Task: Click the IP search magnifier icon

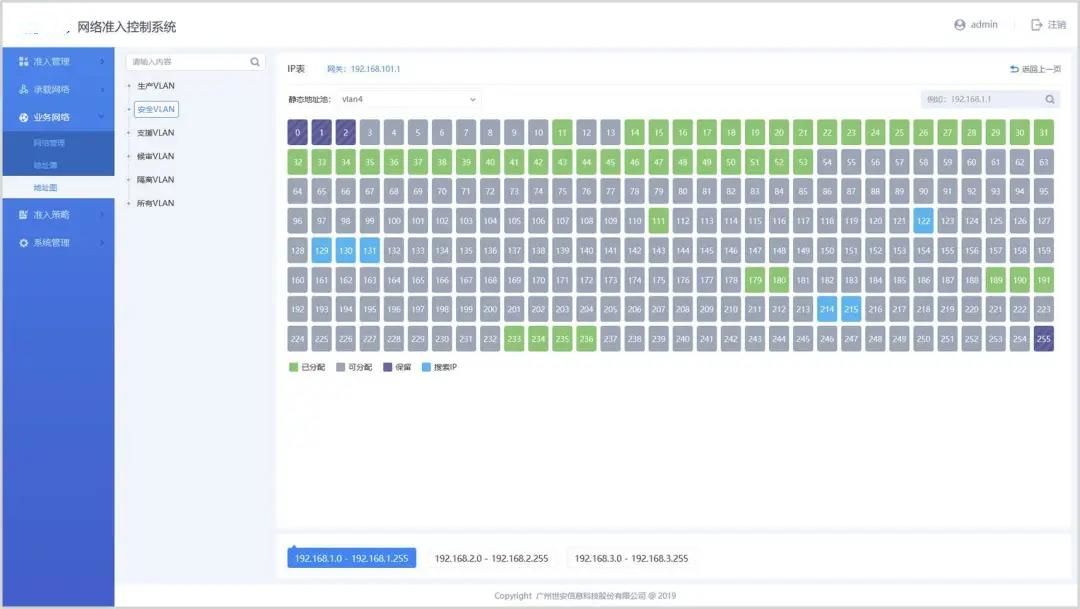Action: tap(1050, 100)
